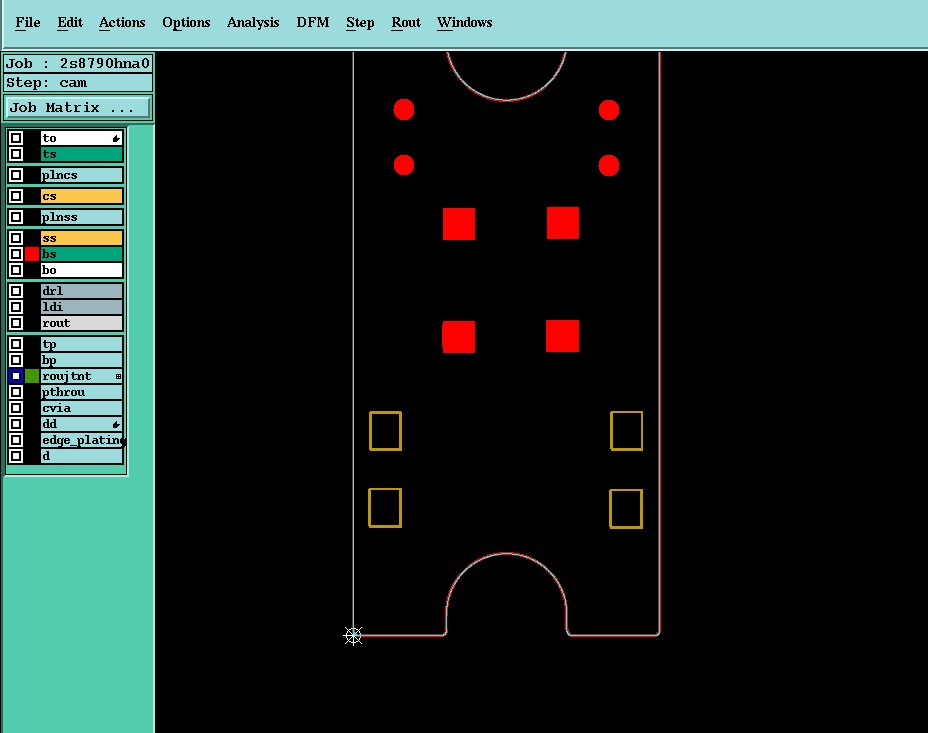
Task: Toggle checkbox for the plnss layer
Action: click(x=16, y=217)
